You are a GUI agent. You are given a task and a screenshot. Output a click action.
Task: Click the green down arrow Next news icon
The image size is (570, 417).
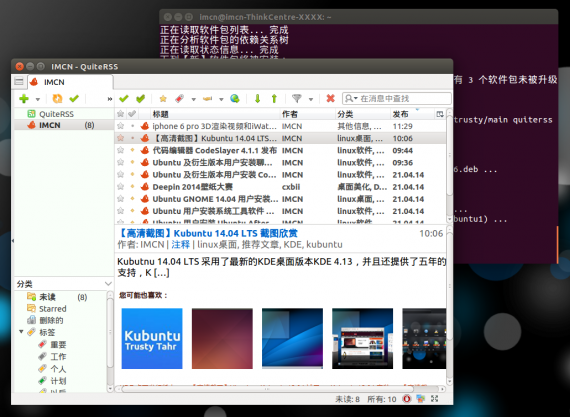click(x=257, y=99)
